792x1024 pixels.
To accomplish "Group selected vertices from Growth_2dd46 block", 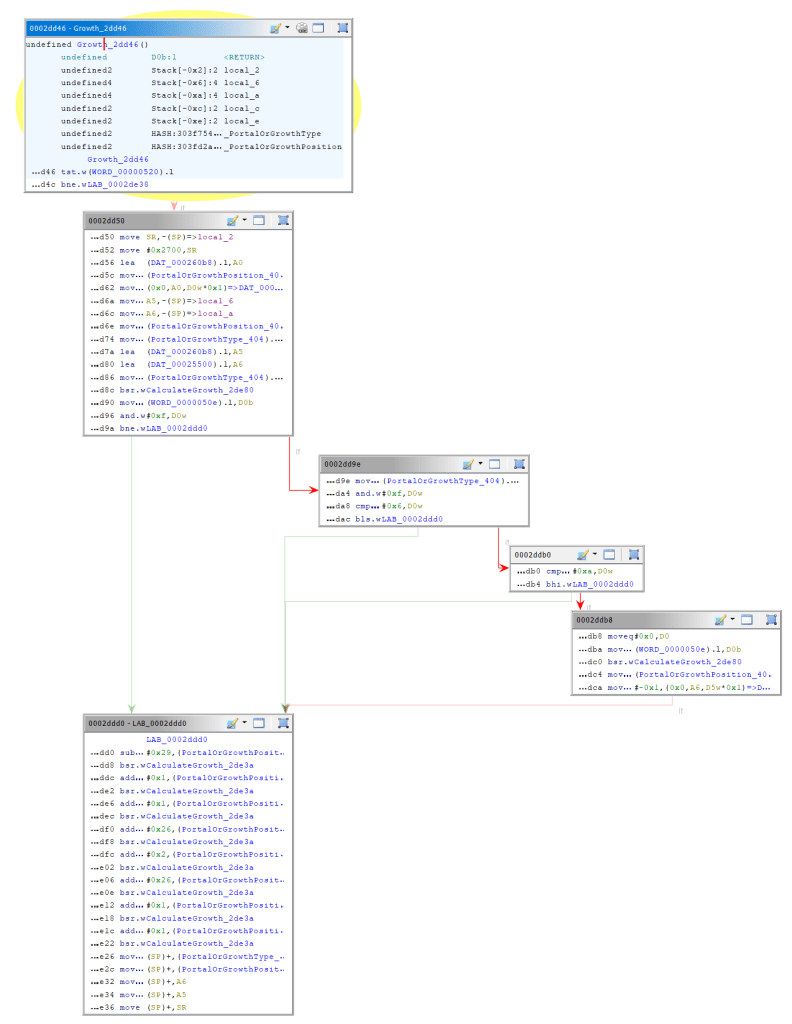I will point(343,28).
